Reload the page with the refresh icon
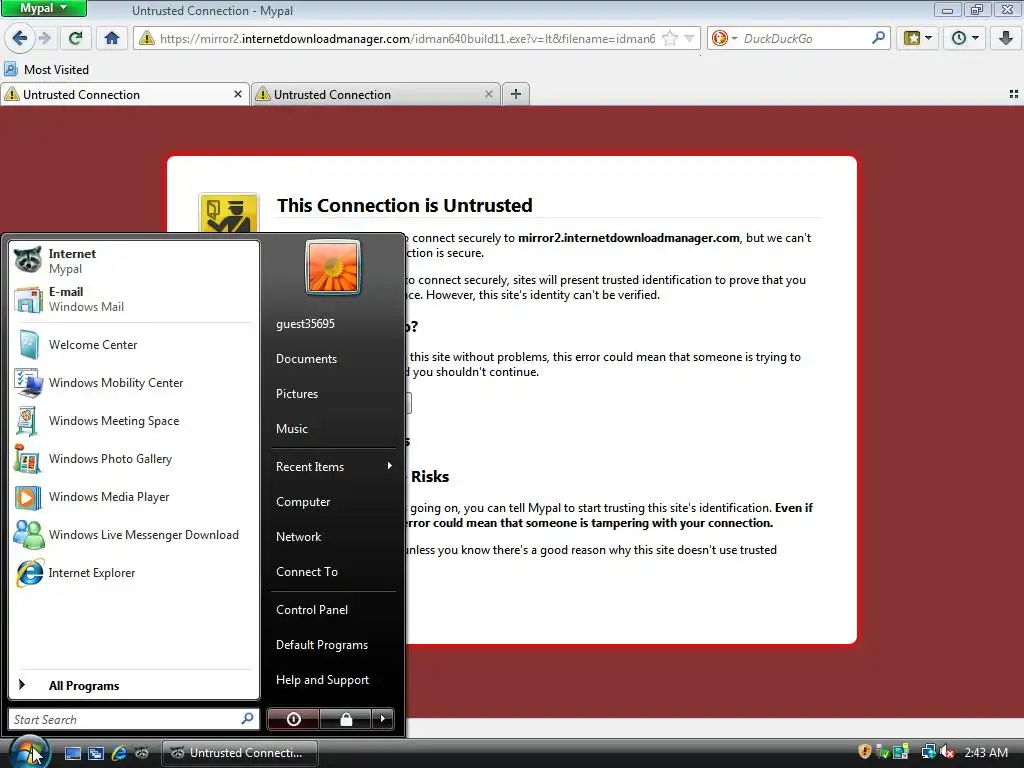Viewport: 1024px width, 768px height. tap(75, 39)
